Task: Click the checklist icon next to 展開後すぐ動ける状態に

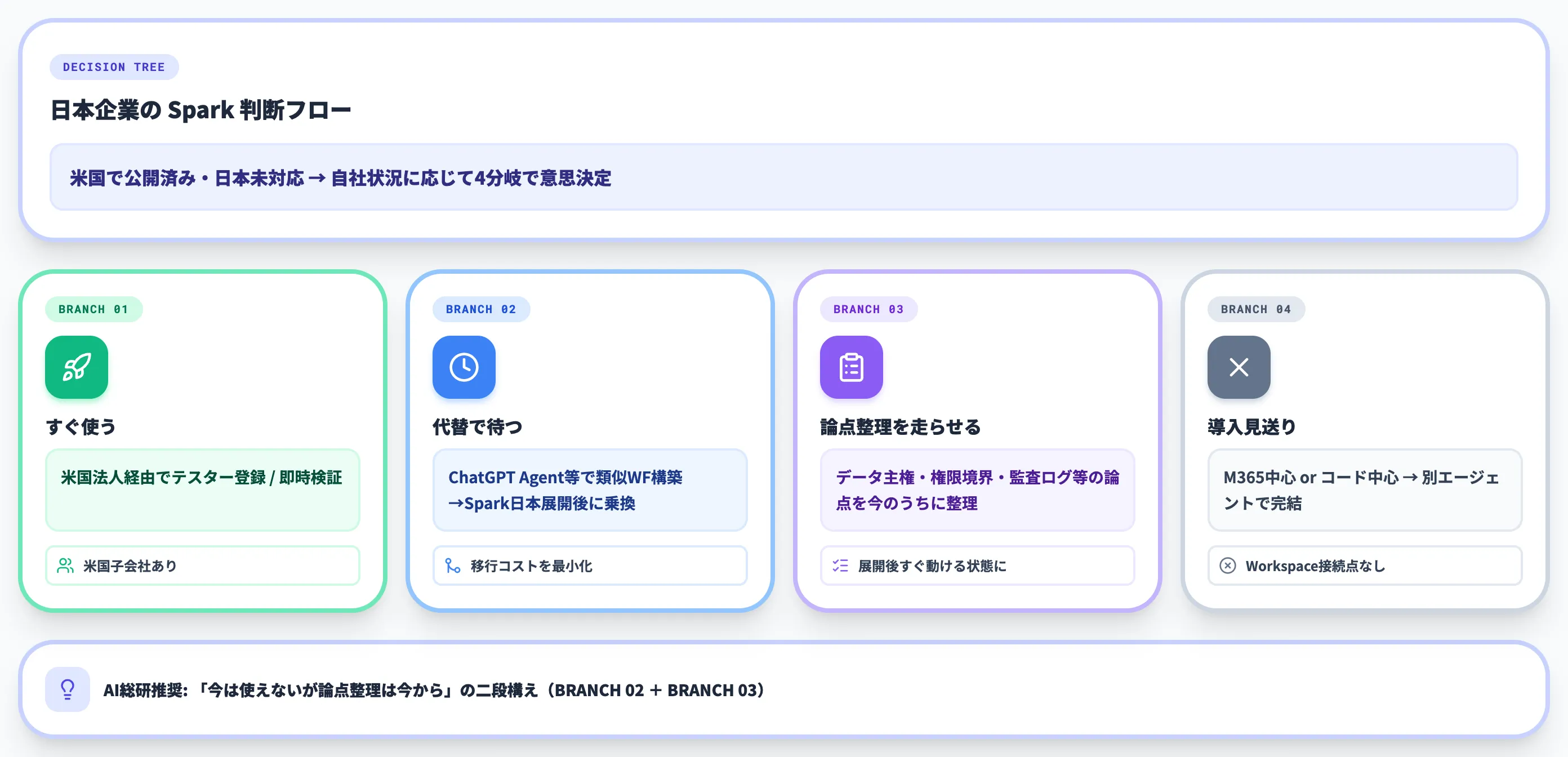Action: pos(840,566)
